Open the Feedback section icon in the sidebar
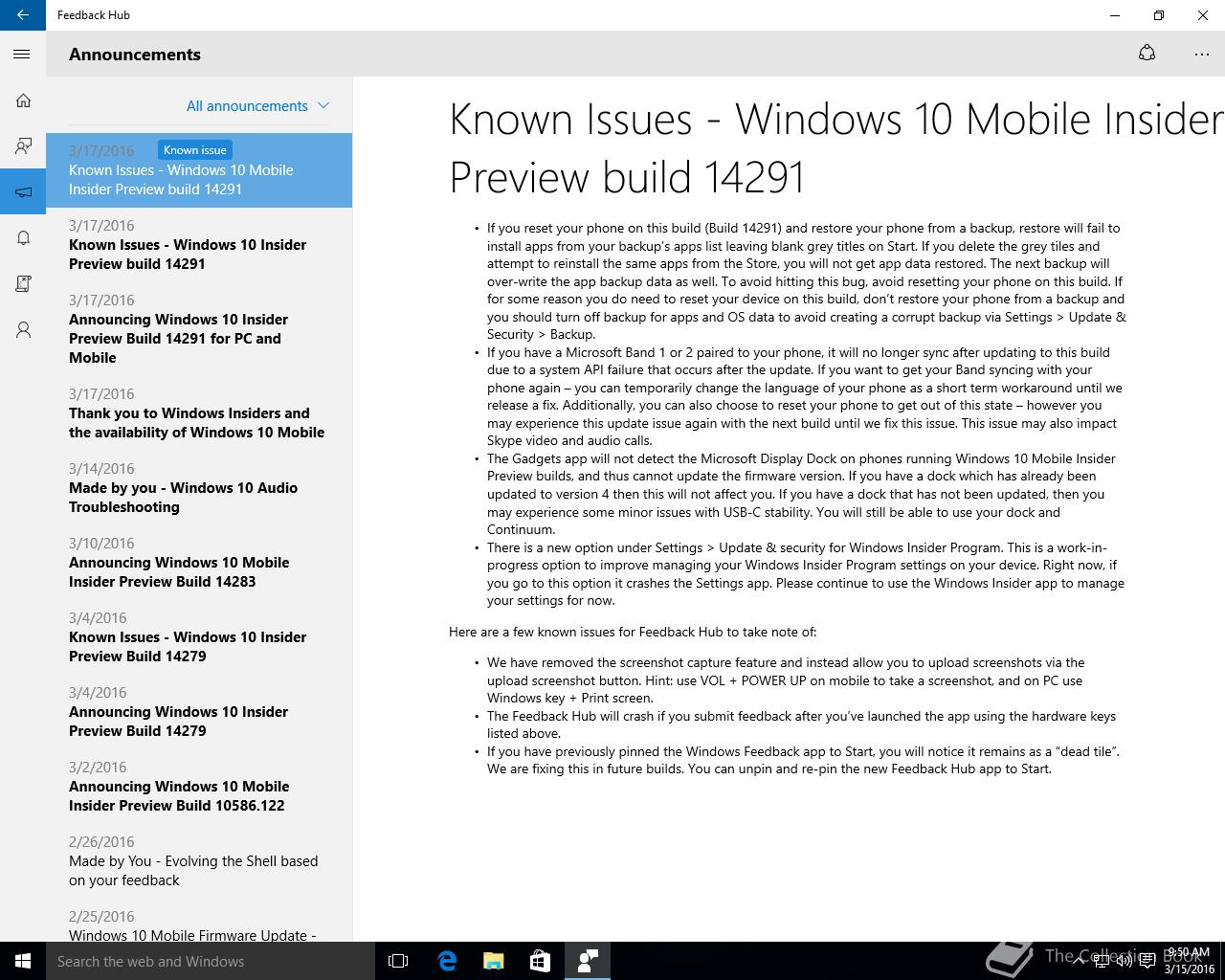The width and height of the screenshot is (1225, 980). (23, 146)
